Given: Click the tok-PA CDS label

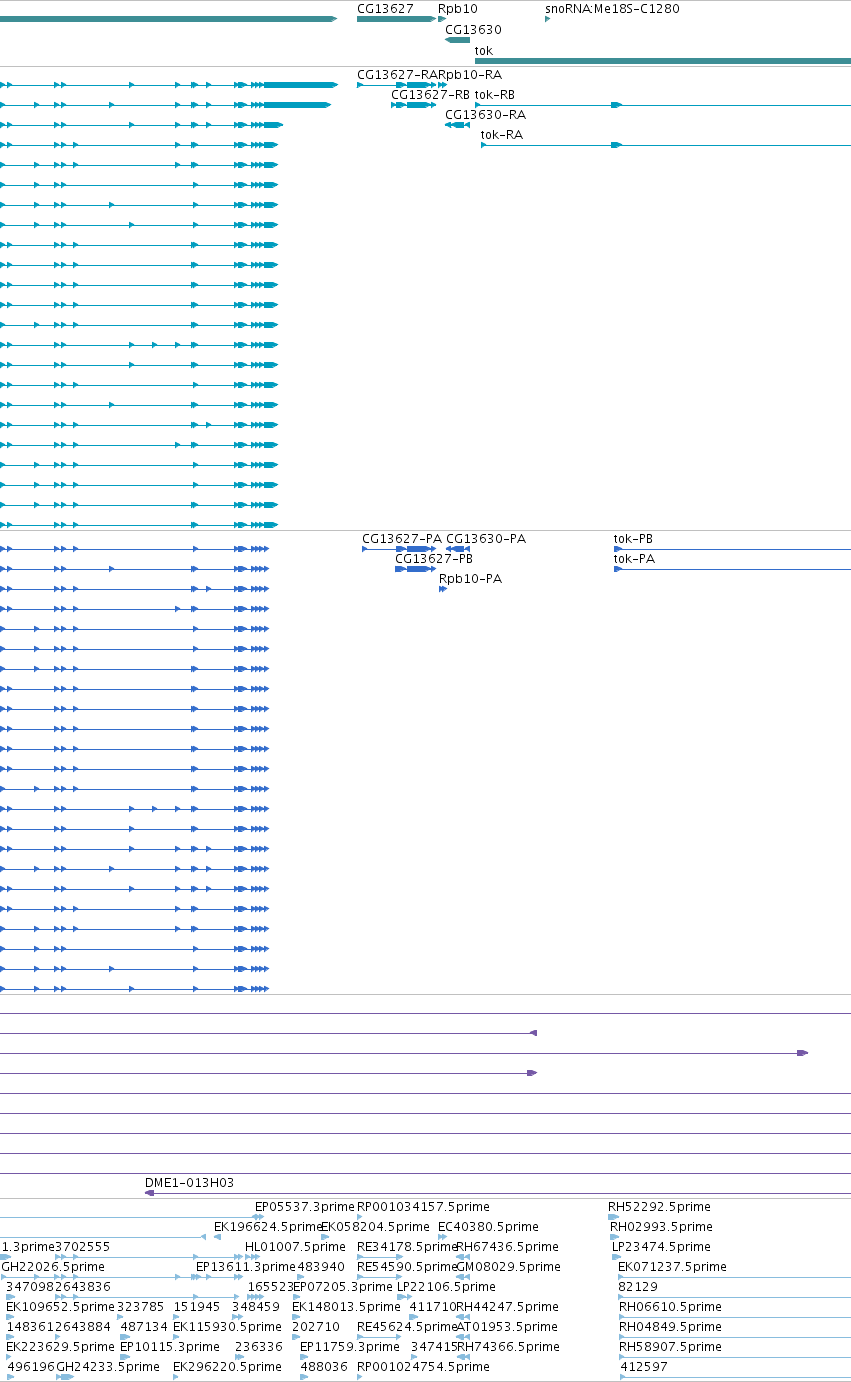Looking at the screenshot, I should pyautogui.click(x=634, y=558).
